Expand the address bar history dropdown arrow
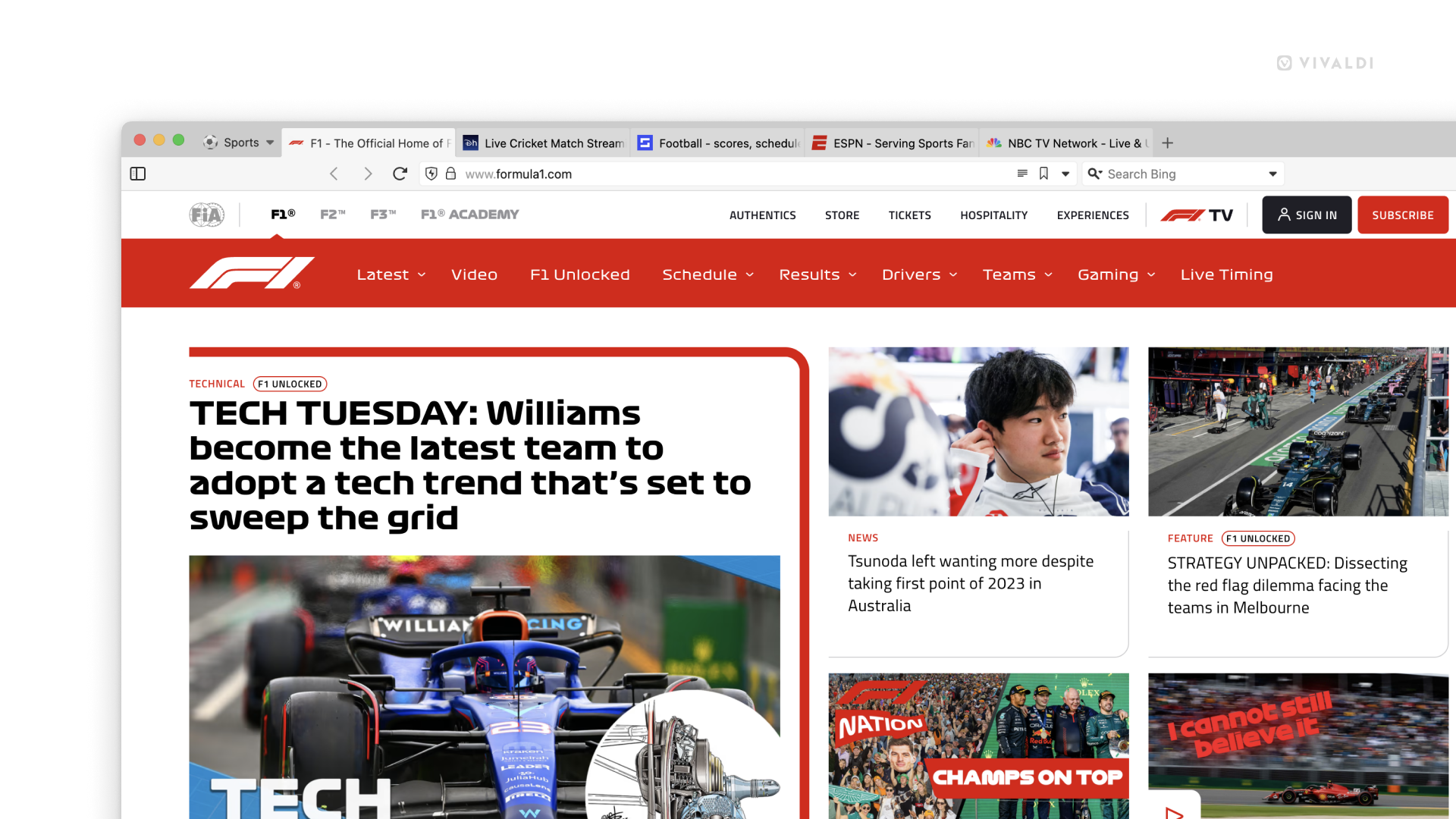Screen dimensions: 1456x819 pos(1065,174)
